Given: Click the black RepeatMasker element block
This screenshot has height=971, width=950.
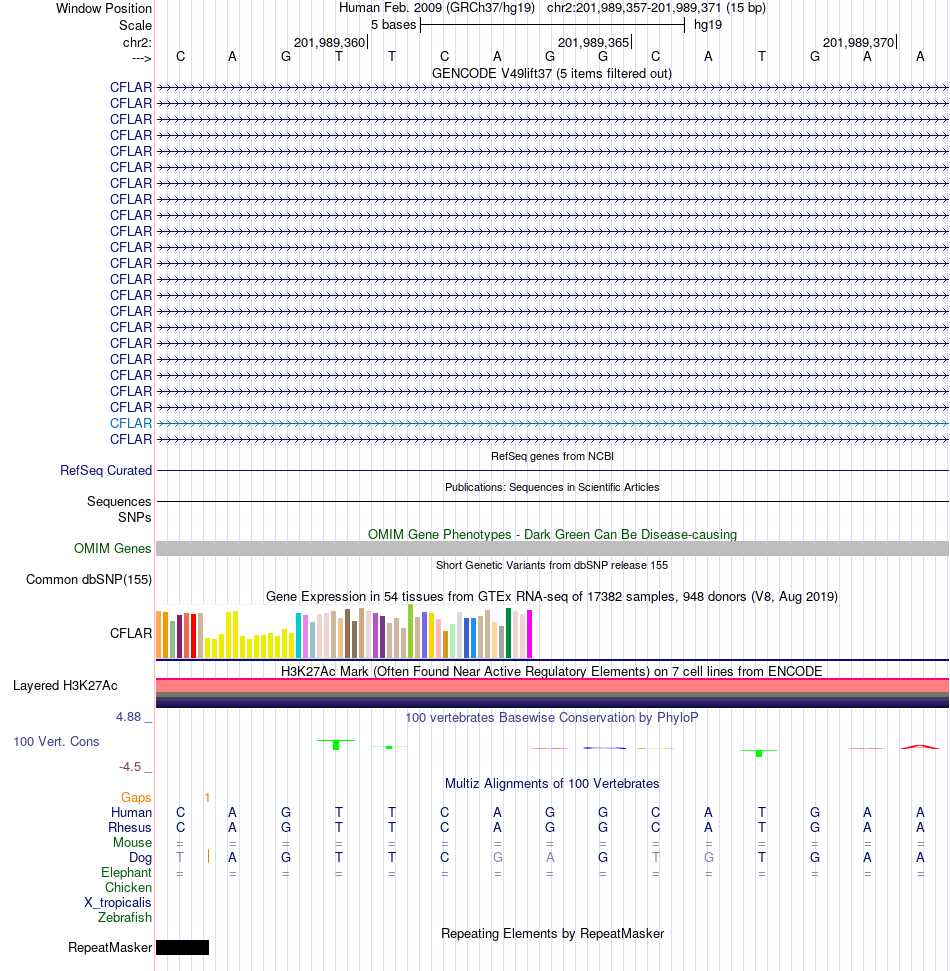Looking at the screenshot, I should pos(183,947).
